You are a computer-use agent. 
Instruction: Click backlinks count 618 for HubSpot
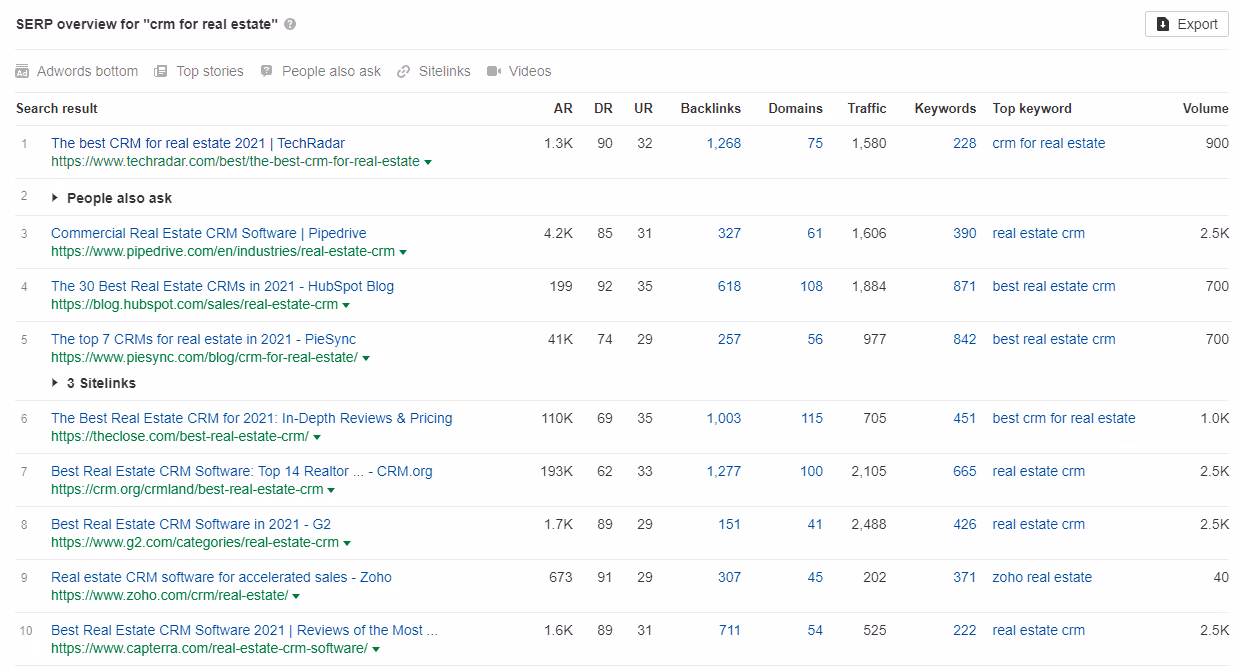[729, 286]
